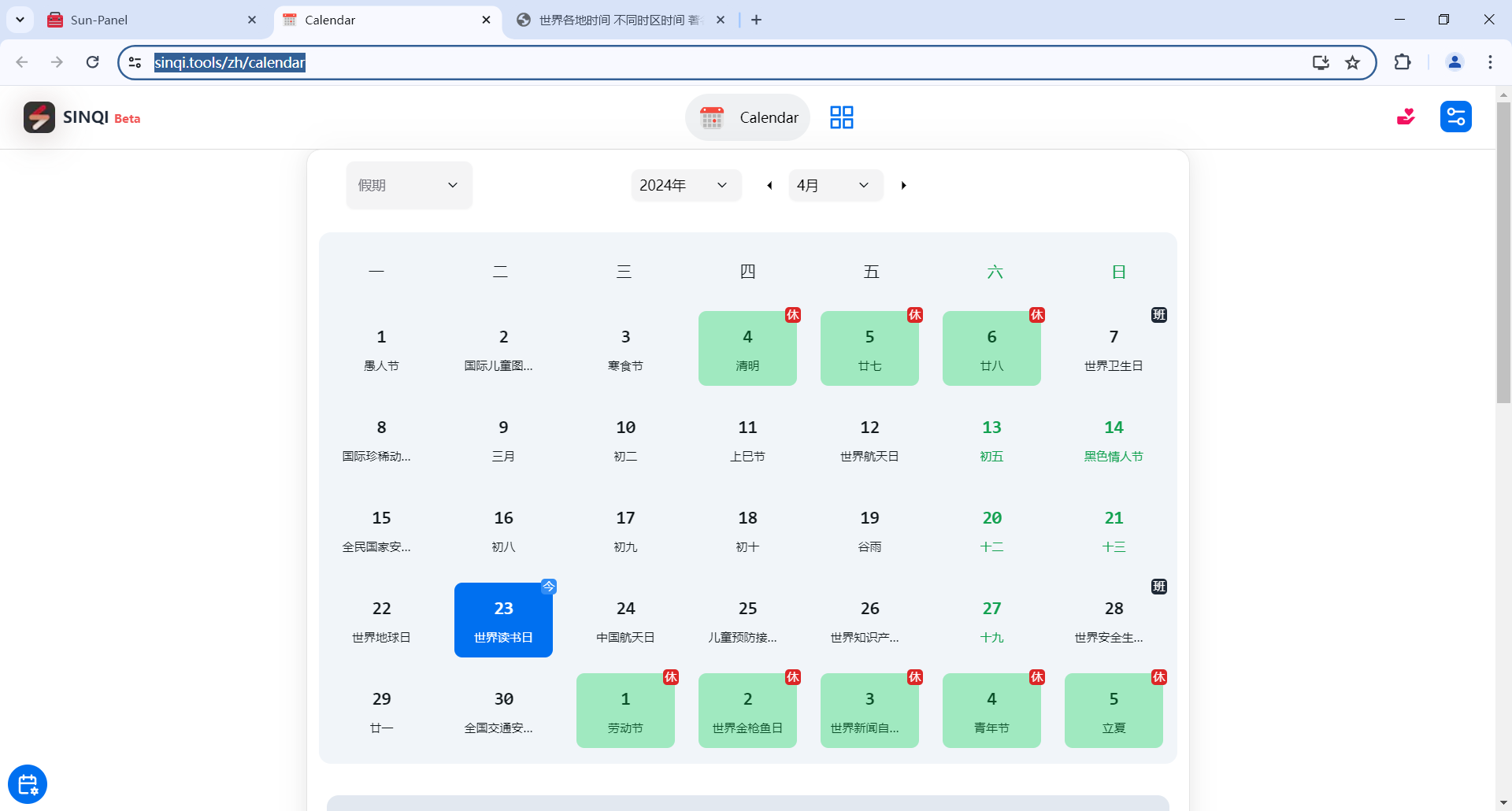Select May 4 青年节
Screen dimensions: 1512x811
tap(991, 711)
